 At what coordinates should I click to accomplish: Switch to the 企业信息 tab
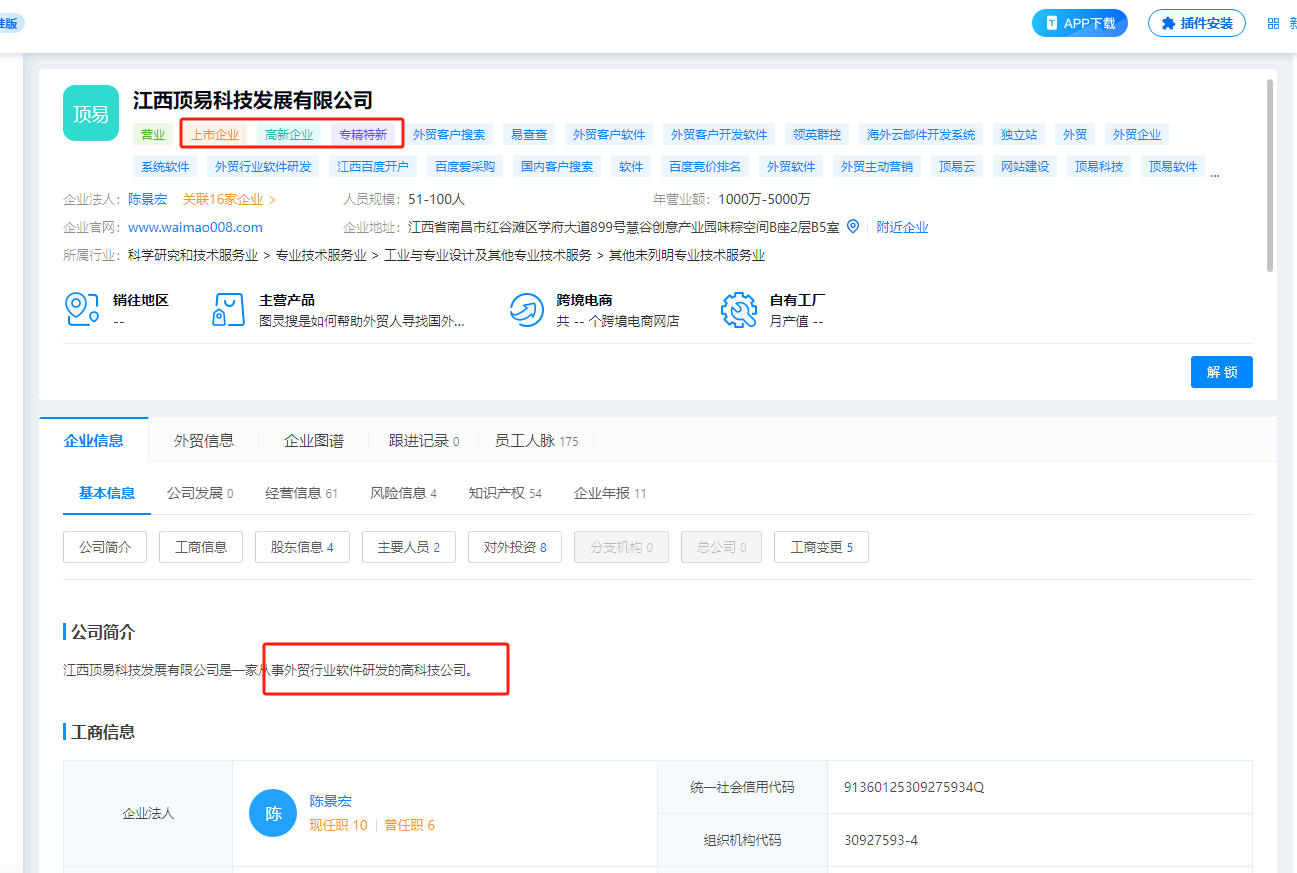pyautogui.click(x=94, y=440)
